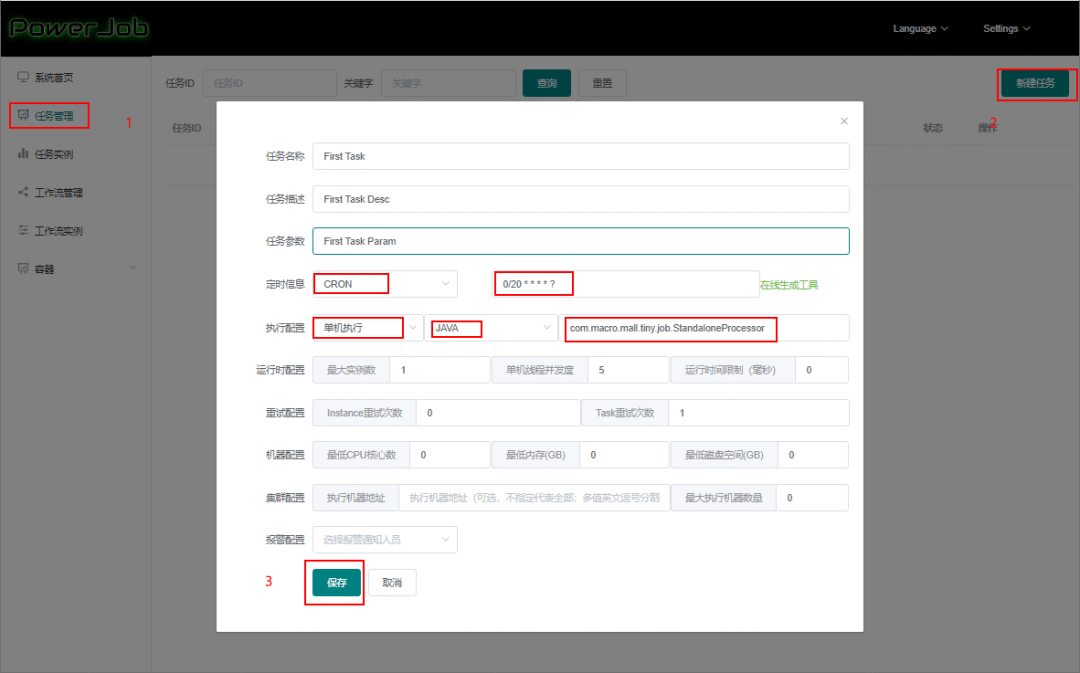Click the 系统首页 monitor icon

click(x=23, y=77)
